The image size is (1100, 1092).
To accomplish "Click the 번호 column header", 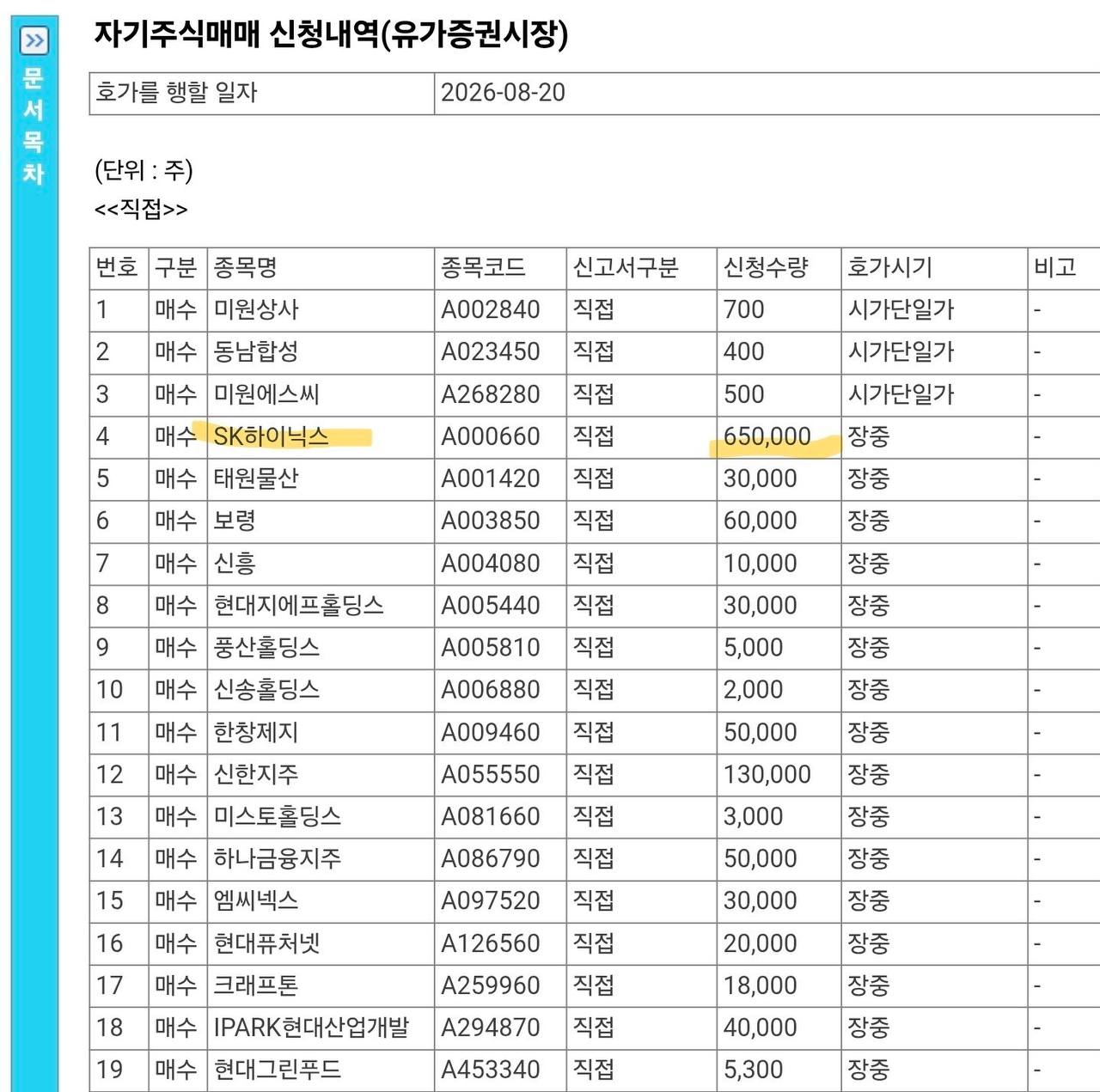I will pos(117,267).
